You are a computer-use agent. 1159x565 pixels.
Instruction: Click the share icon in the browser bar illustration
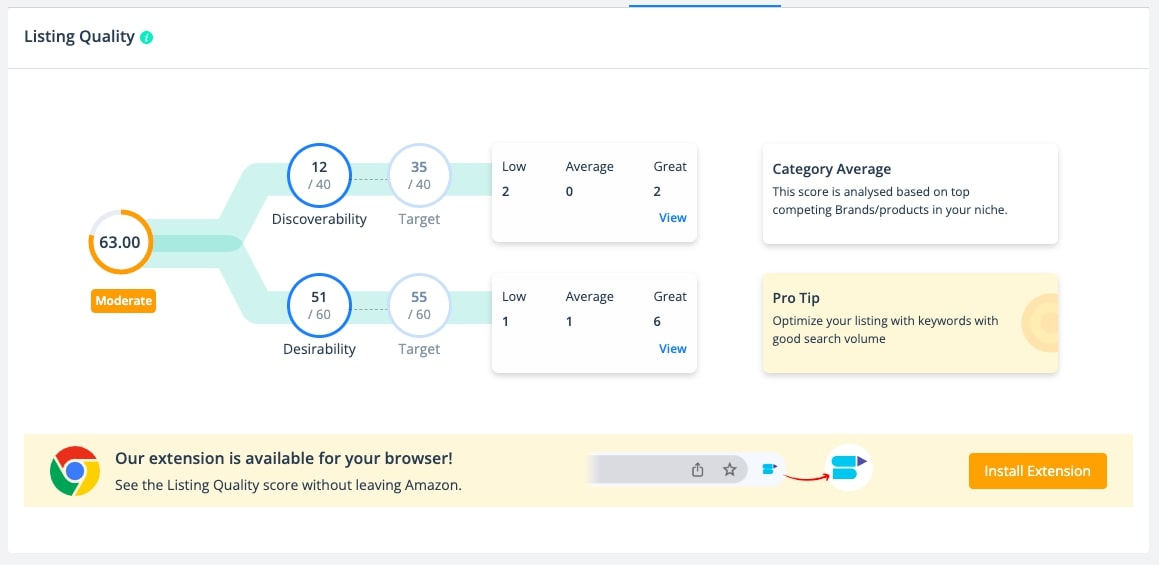[697, 470]
